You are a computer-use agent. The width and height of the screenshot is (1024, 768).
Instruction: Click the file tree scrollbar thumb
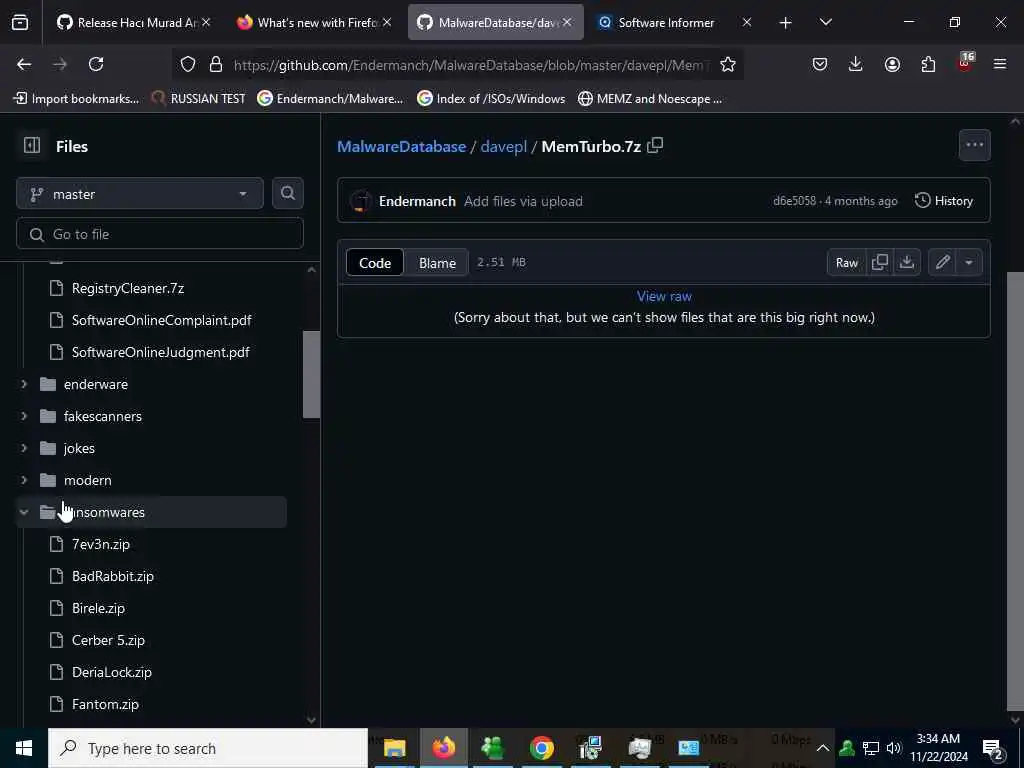coord(312,374)
